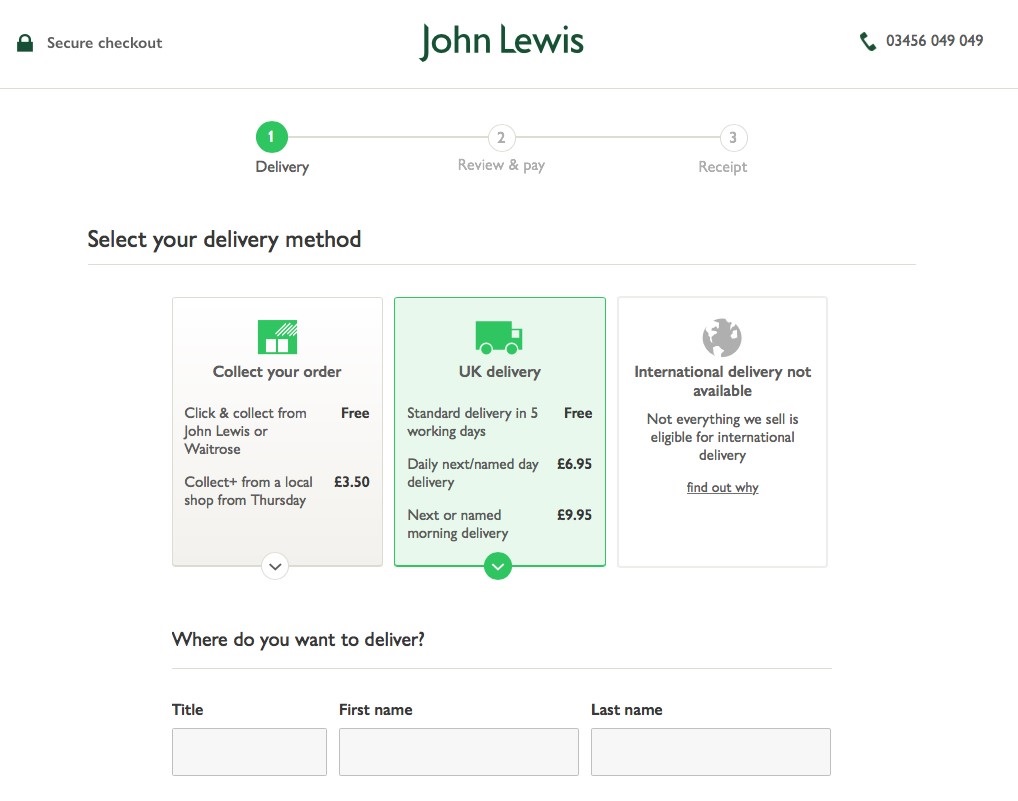This screenshot has height=801, width=1018.
Task: Choose the UK delivery card heading
Action: (500, 372)
